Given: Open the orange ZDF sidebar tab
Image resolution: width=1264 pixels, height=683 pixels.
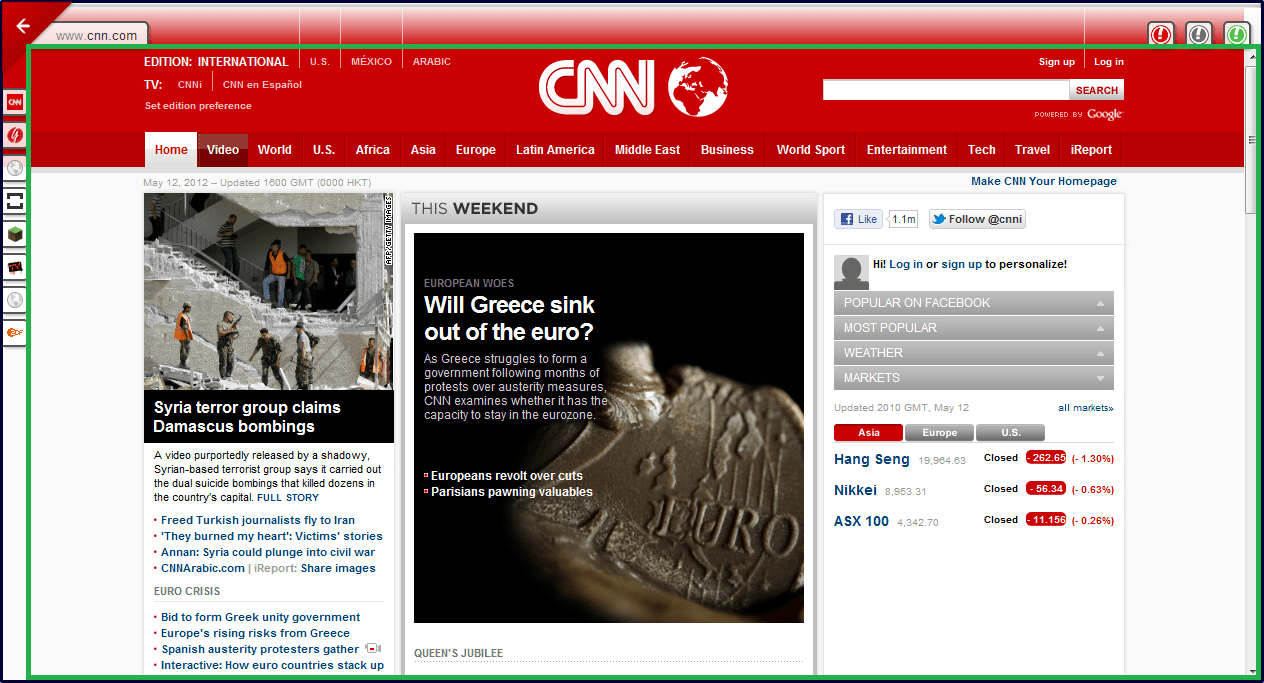Looking at the screenshot, I should (15, 332).
